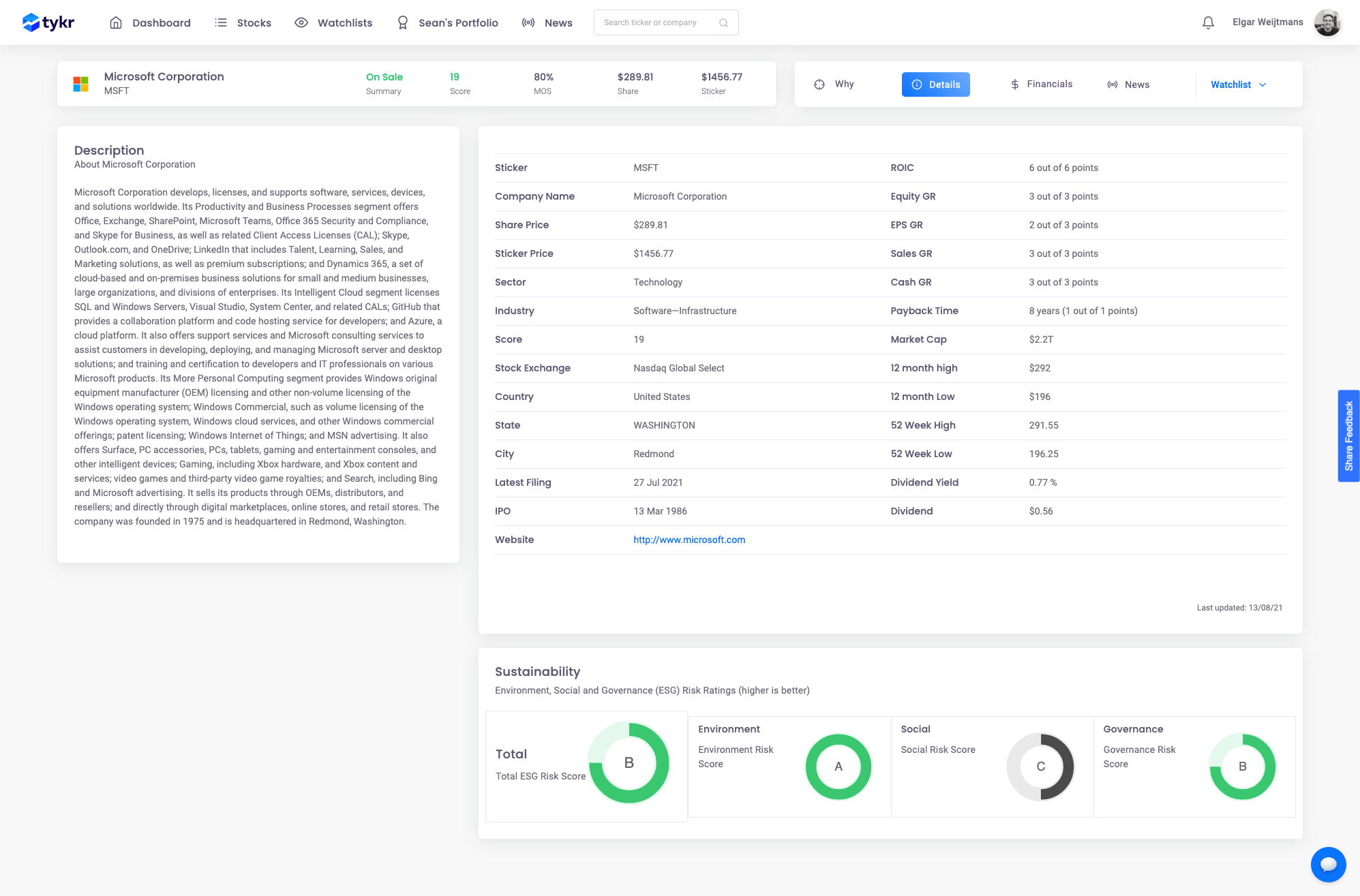This screenshot has height=896, width=1360.
Task: Click the search ticker or company field
Action: click(666, 22)
